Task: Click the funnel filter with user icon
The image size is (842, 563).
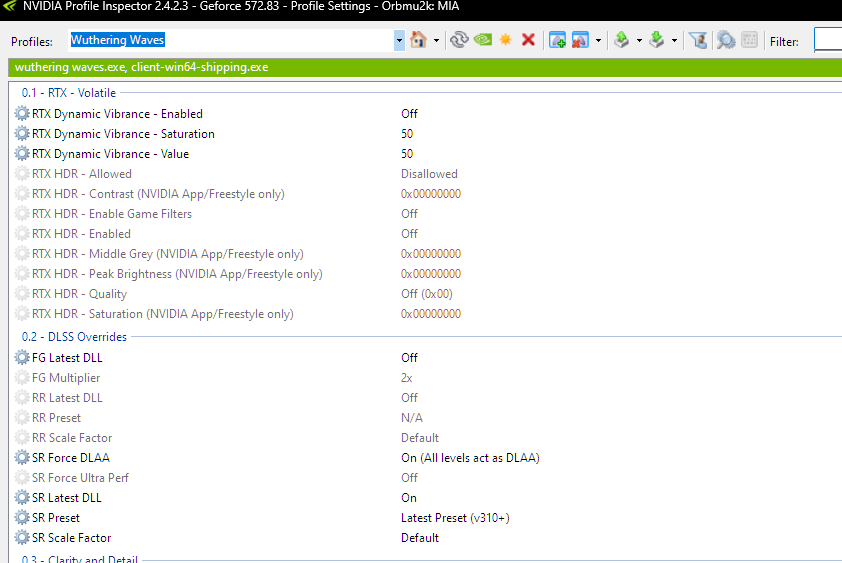Action: click(x=698, y=40)
